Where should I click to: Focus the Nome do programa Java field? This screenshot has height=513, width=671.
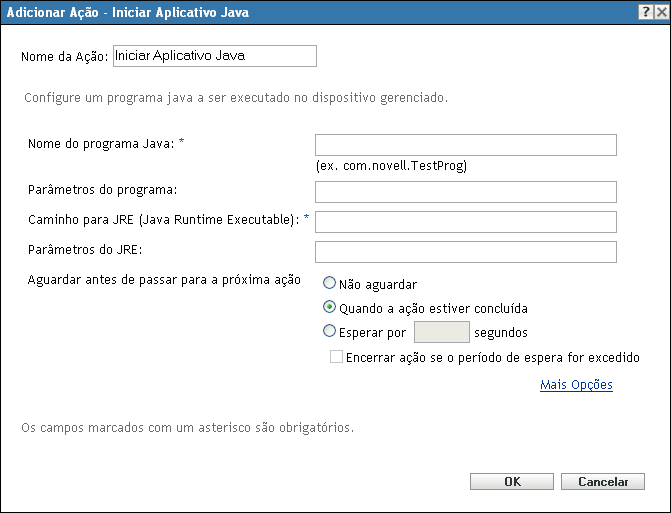click(x=465, y=145)
